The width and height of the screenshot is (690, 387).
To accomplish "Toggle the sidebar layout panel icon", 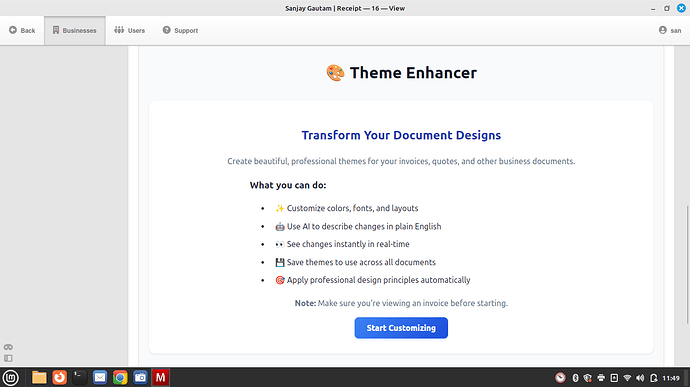I will [x=8, y=358].
